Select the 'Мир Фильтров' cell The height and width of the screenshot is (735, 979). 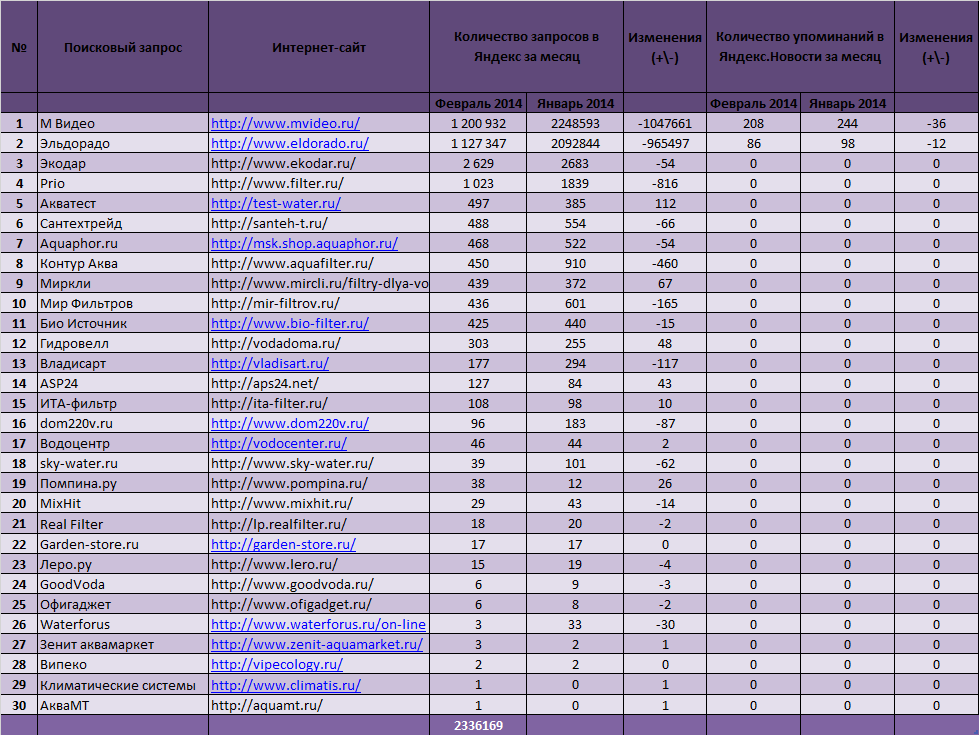coord(123,303)
